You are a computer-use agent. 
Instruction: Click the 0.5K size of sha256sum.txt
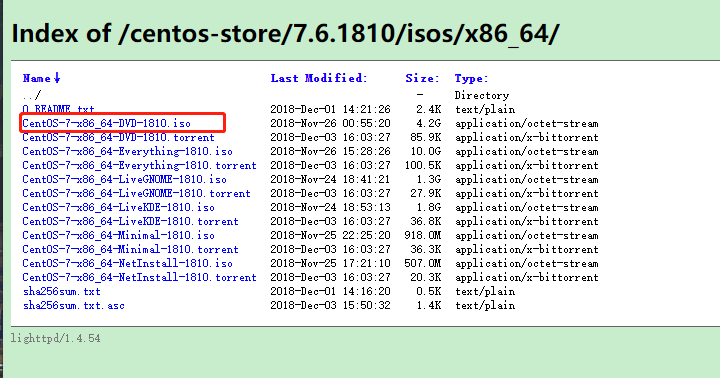pos(429,292)
